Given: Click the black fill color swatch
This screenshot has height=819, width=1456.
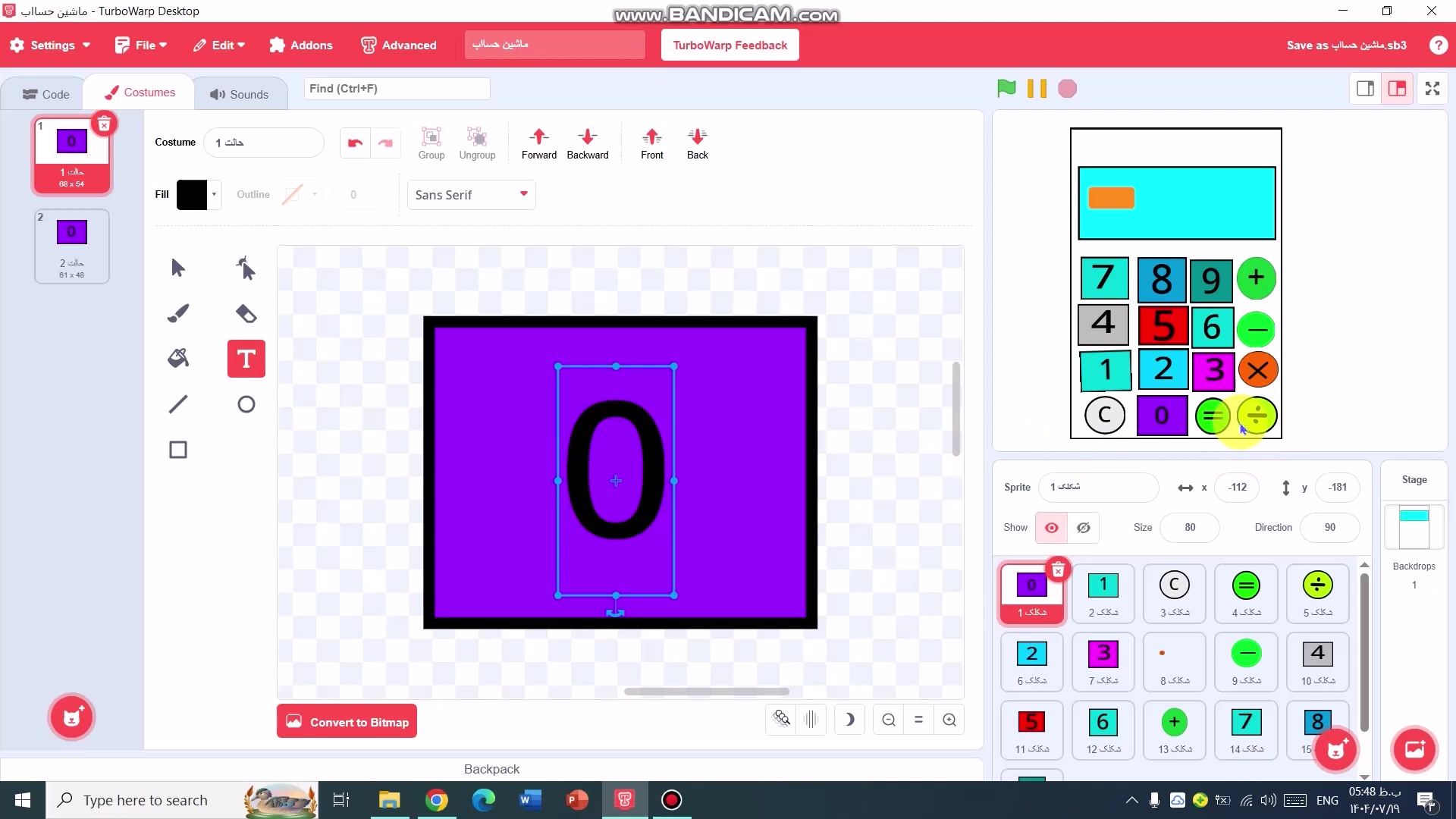Looking at the screenshot, I should [x=192, y=194].
